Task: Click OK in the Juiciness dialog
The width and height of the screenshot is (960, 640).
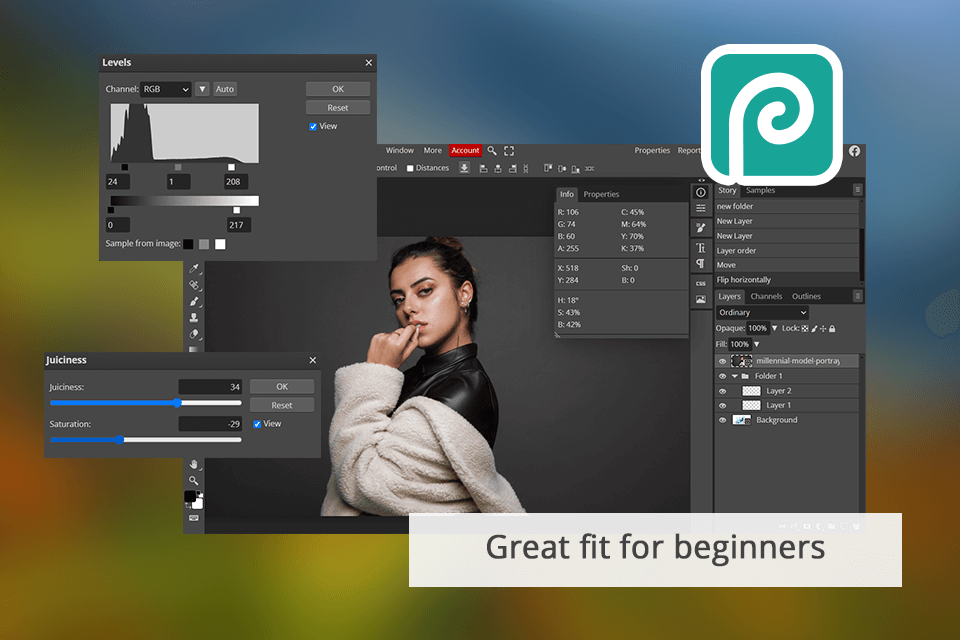Action: [282, 386]
